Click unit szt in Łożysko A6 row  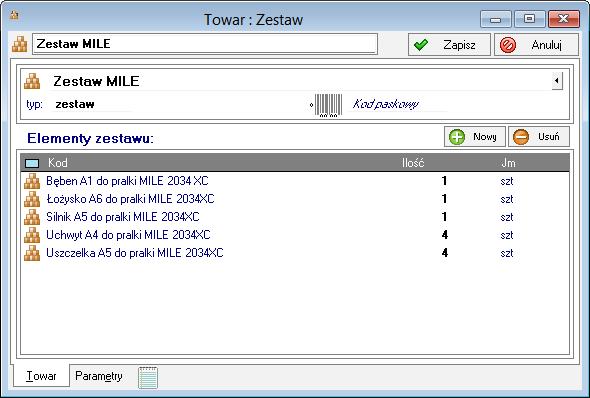[x=507, y=199]
